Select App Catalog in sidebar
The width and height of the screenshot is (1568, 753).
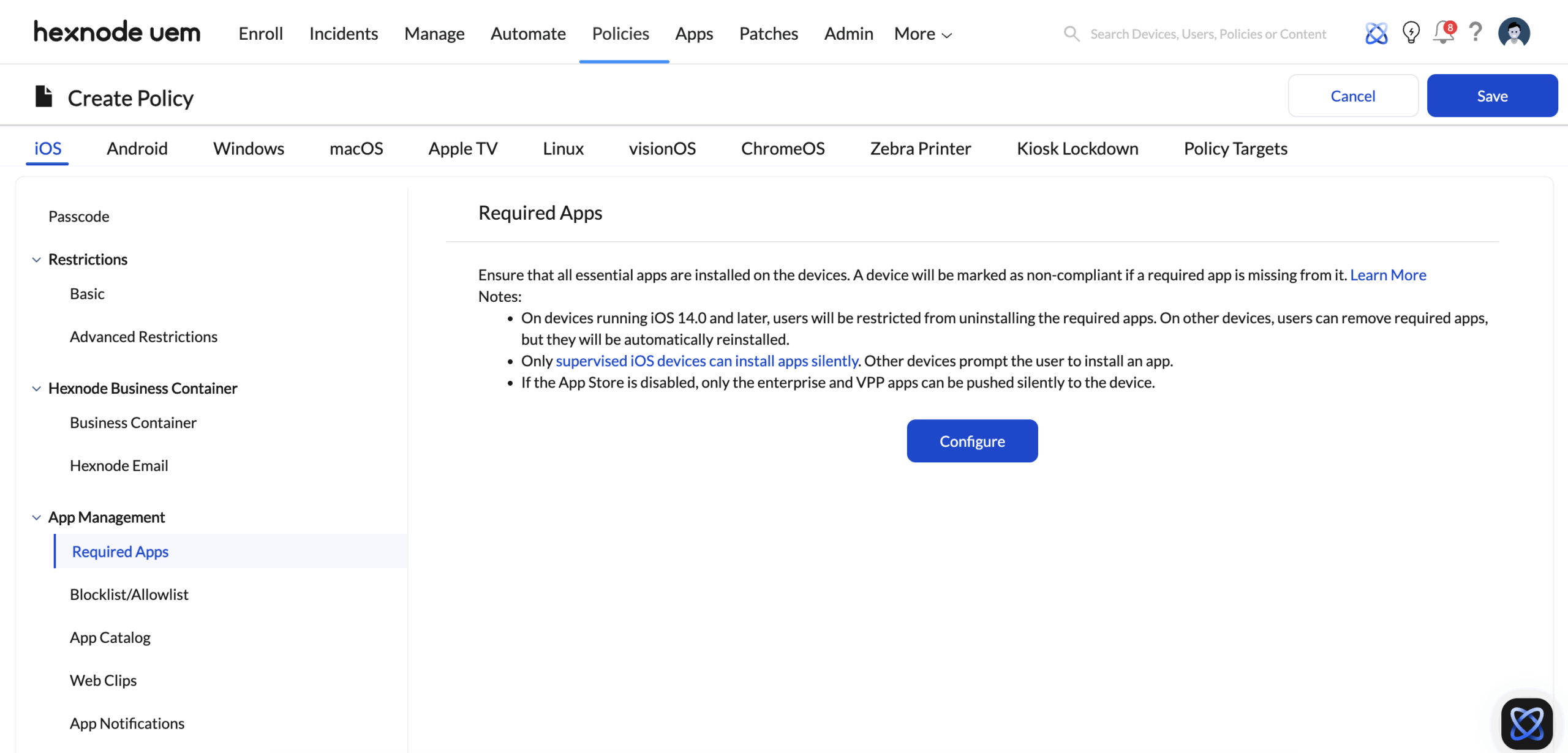click(x=110, y=637)
